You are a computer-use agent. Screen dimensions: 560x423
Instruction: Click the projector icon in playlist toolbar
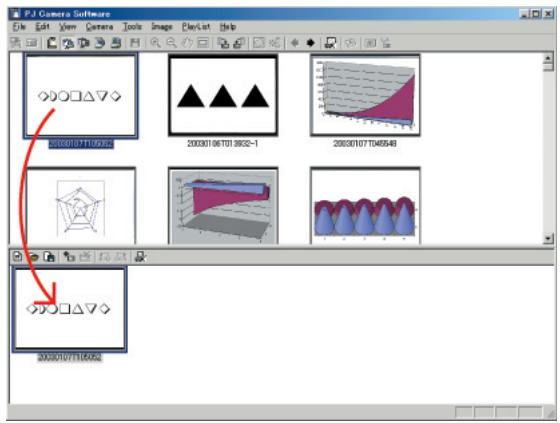140,257
